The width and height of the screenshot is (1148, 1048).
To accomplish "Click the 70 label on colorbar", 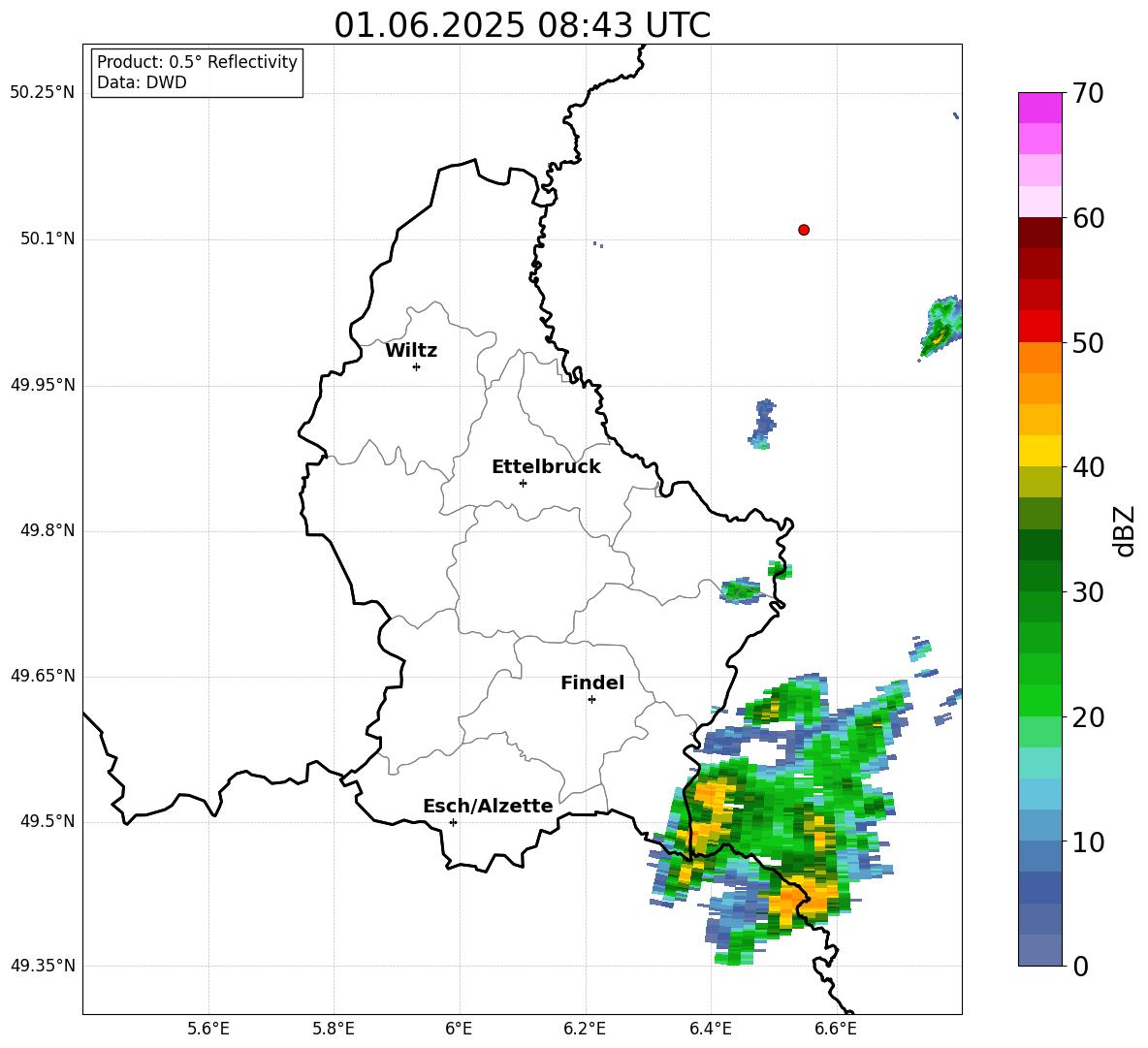I will click(1087, 94).
